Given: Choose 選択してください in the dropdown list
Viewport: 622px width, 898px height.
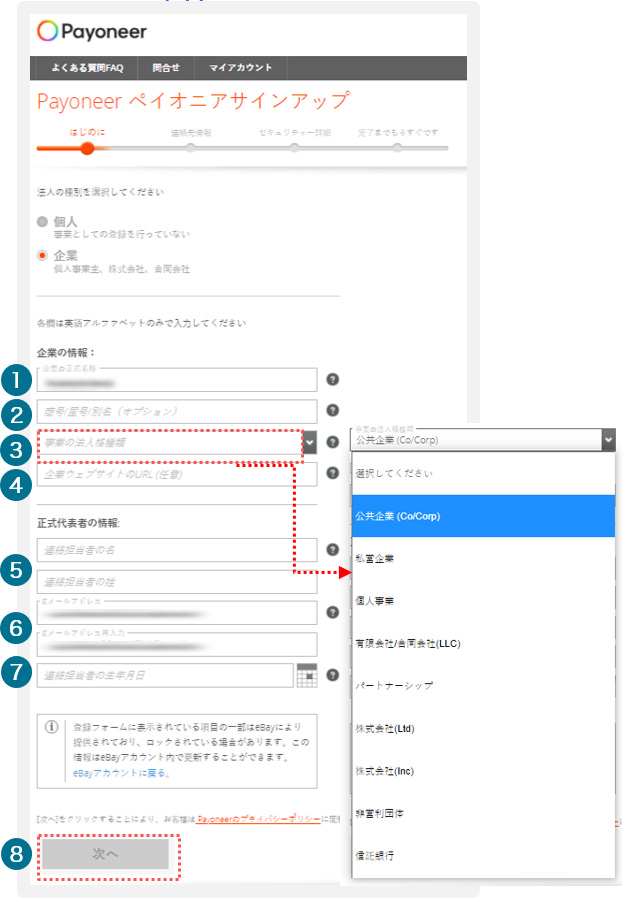Looking at the screenshot, I should [x=483, y=474].
